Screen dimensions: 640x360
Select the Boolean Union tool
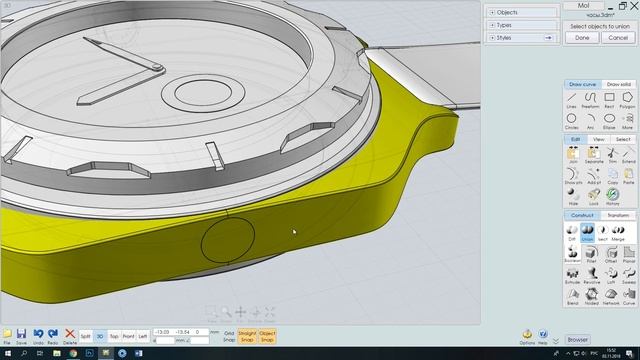click(x=587, y=233)
